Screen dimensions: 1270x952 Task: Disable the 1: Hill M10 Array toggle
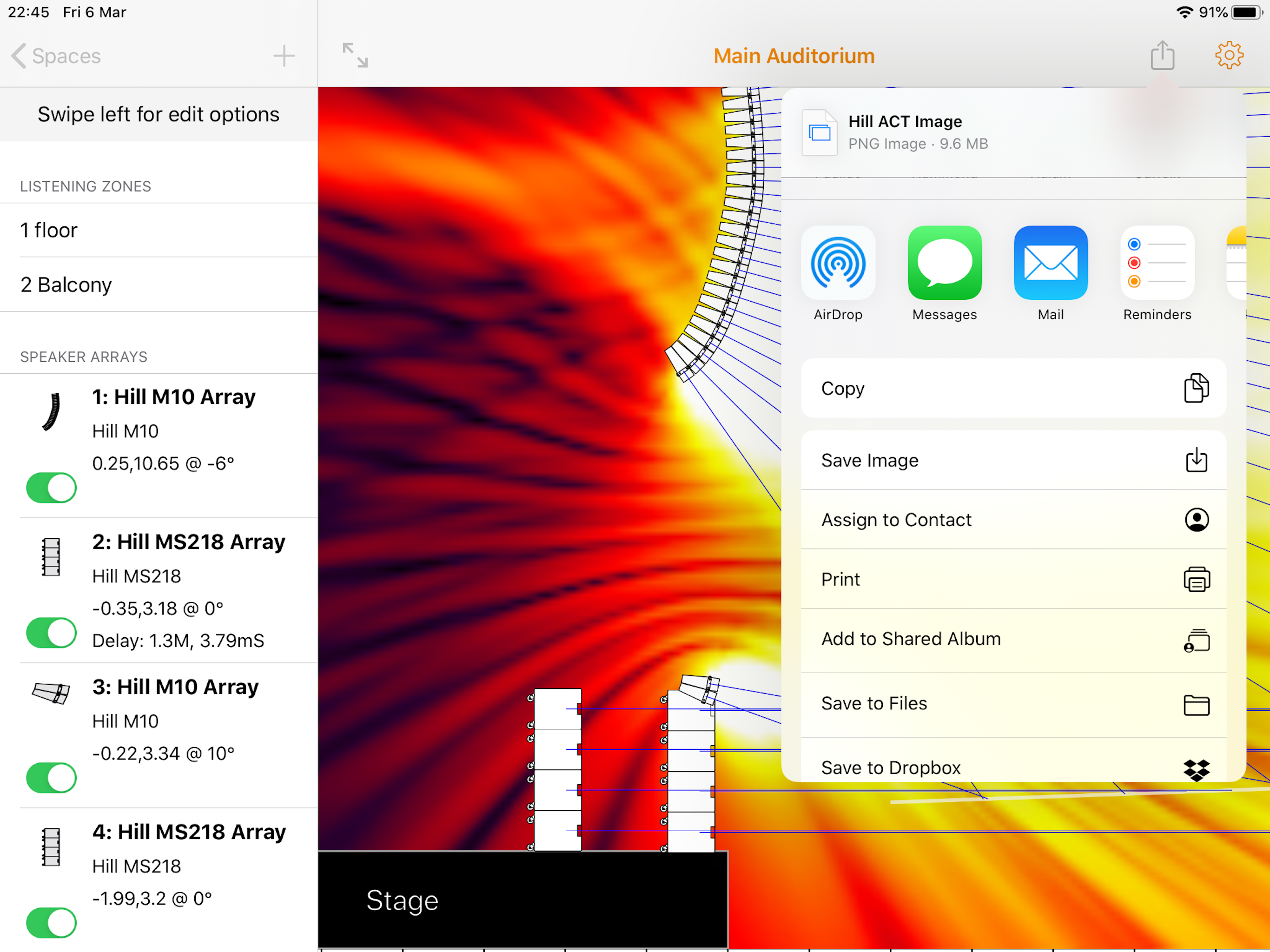click(51, 488)
